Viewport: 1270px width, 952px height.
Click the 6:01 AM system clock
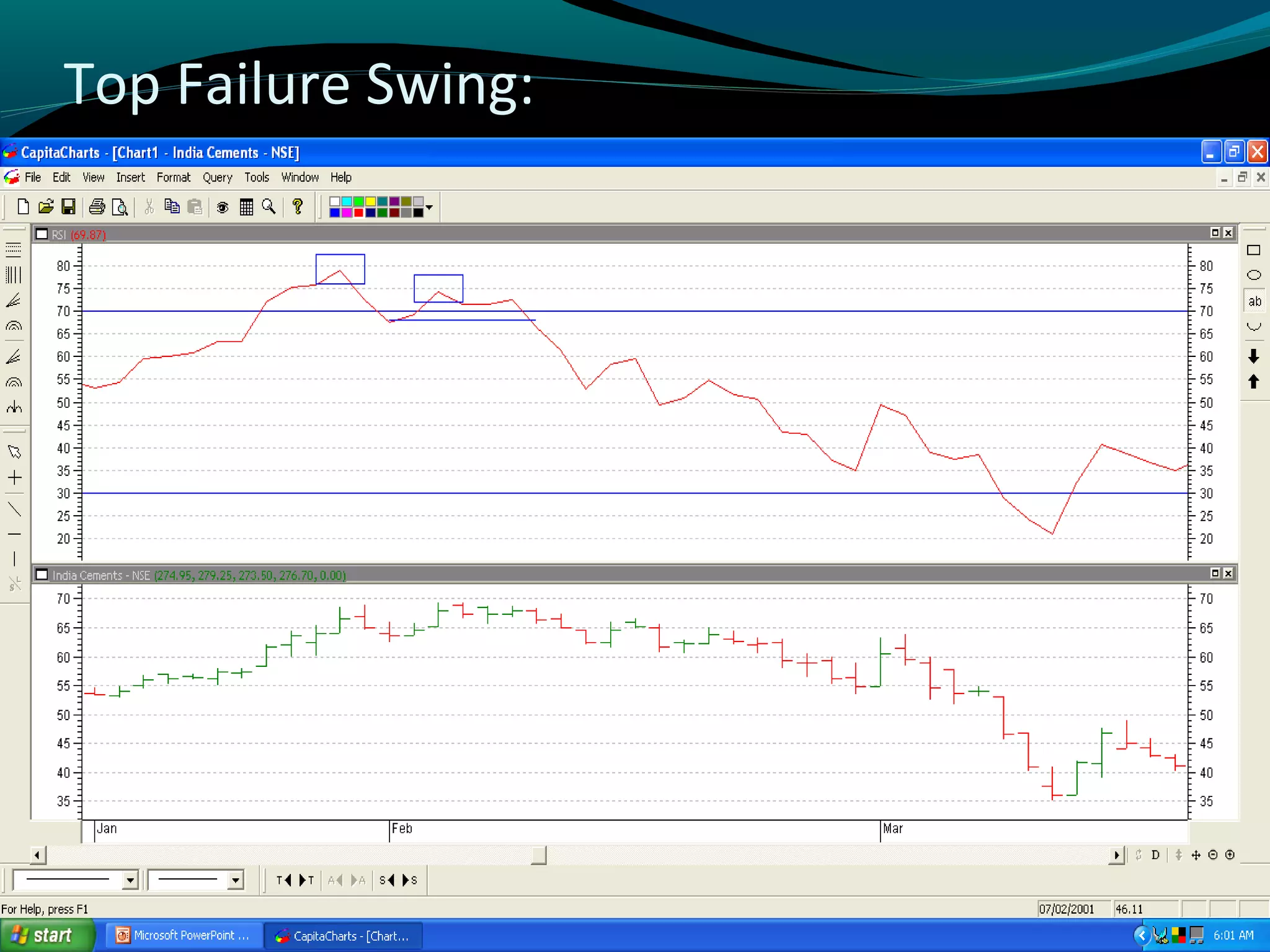pos(1233,935)
